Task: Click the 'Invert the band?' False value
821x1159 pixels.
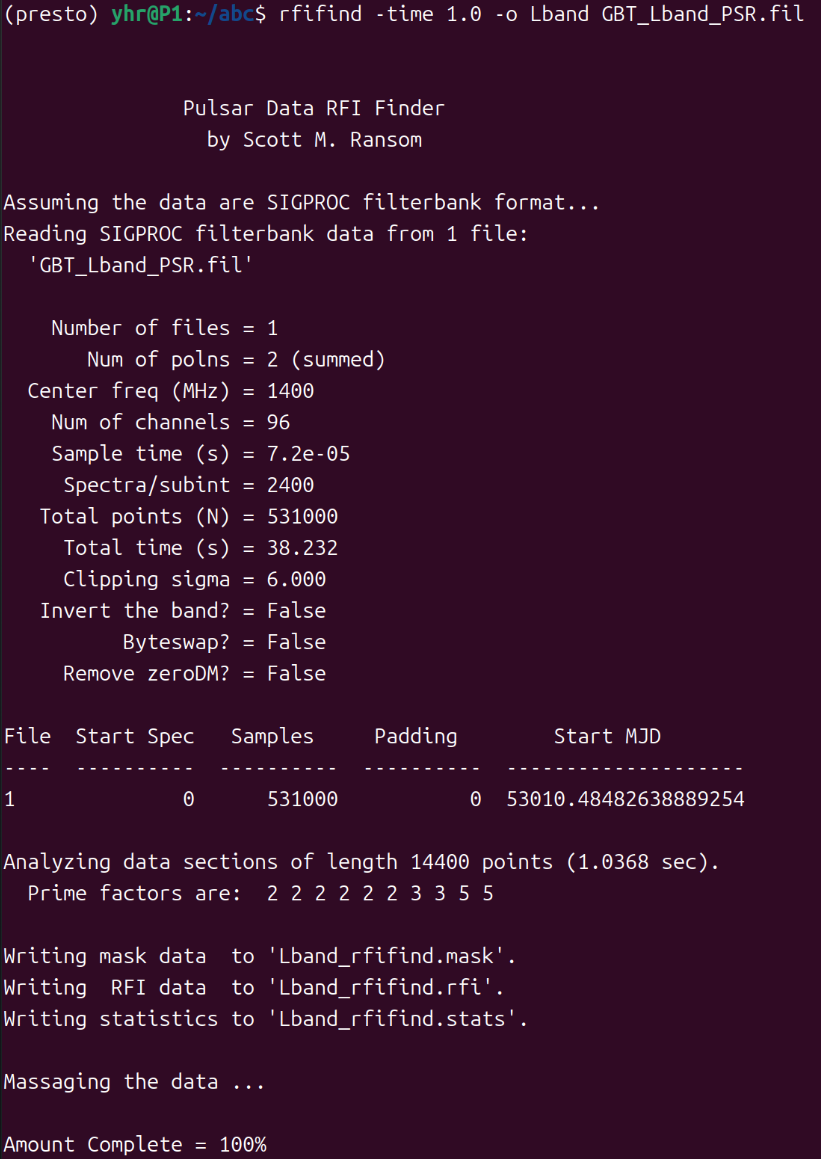Action: 296,611
